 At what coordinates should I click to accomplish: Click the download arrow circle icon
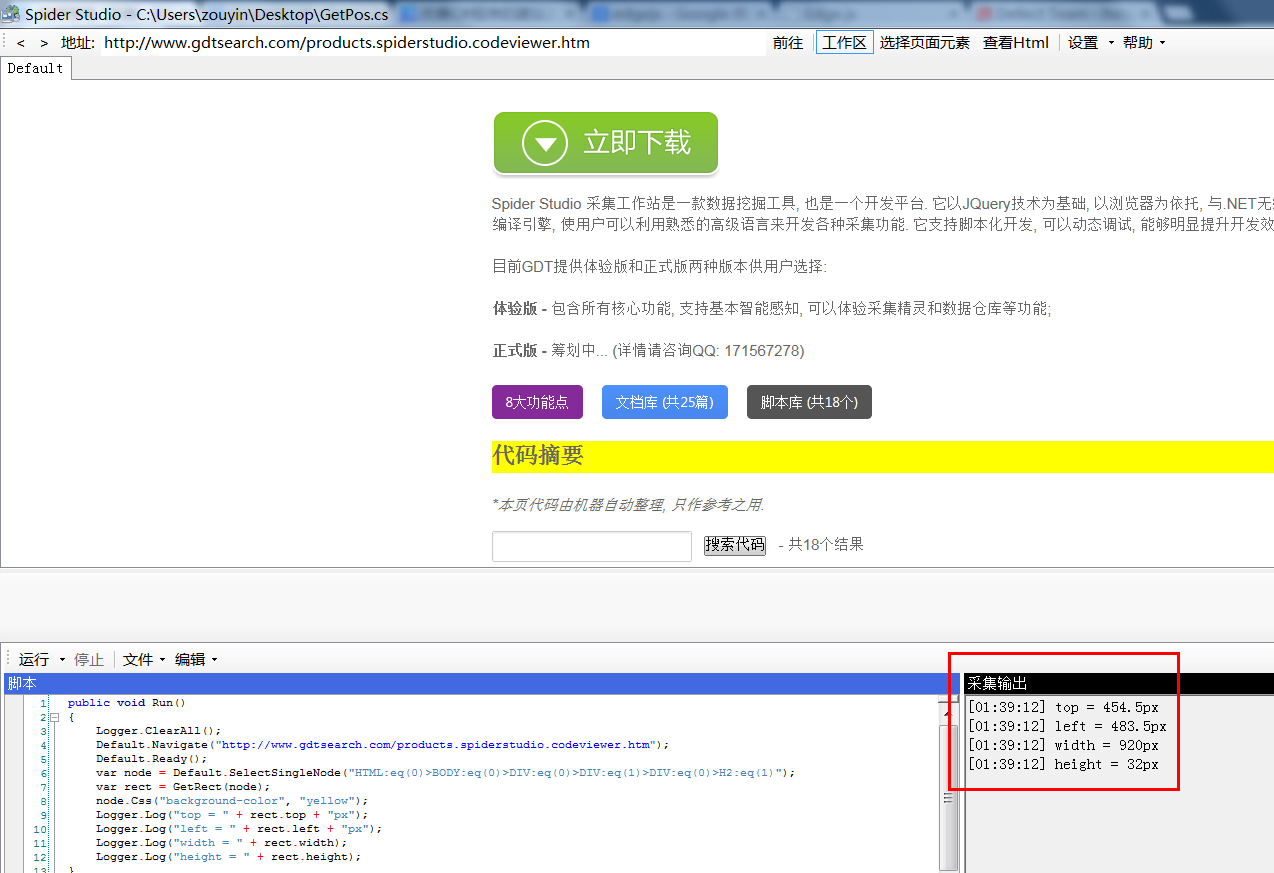[545, 143]
